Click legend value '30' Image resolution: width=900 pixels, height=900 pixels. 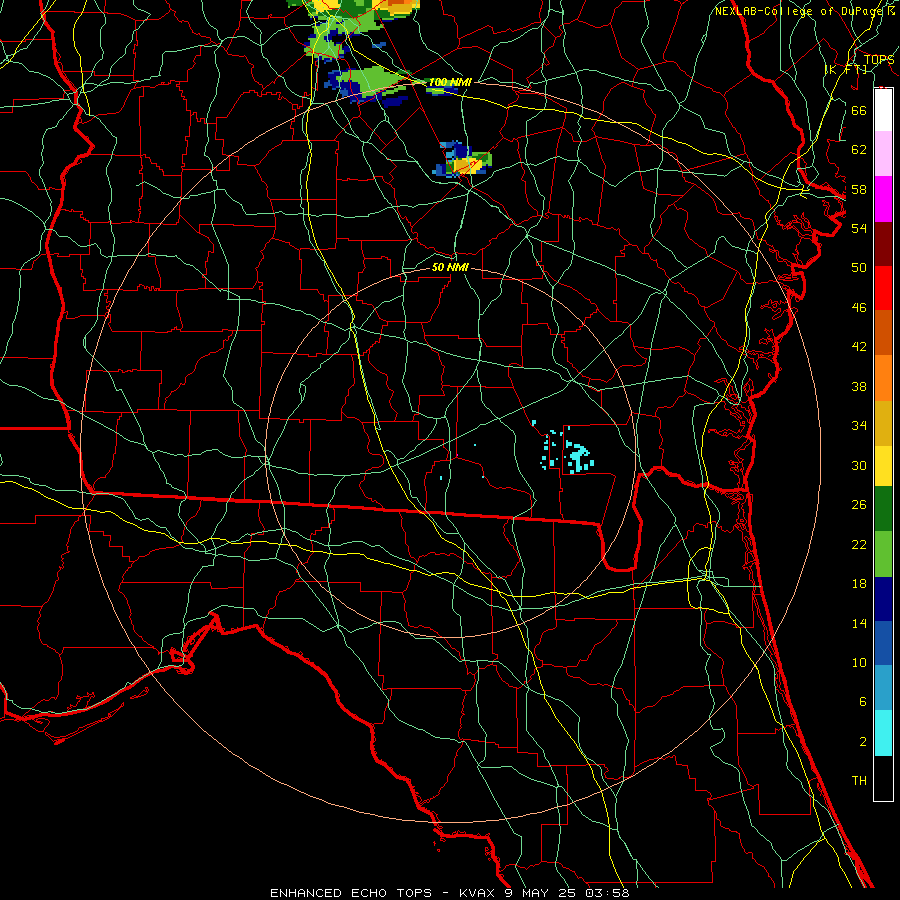coord(859,465)
